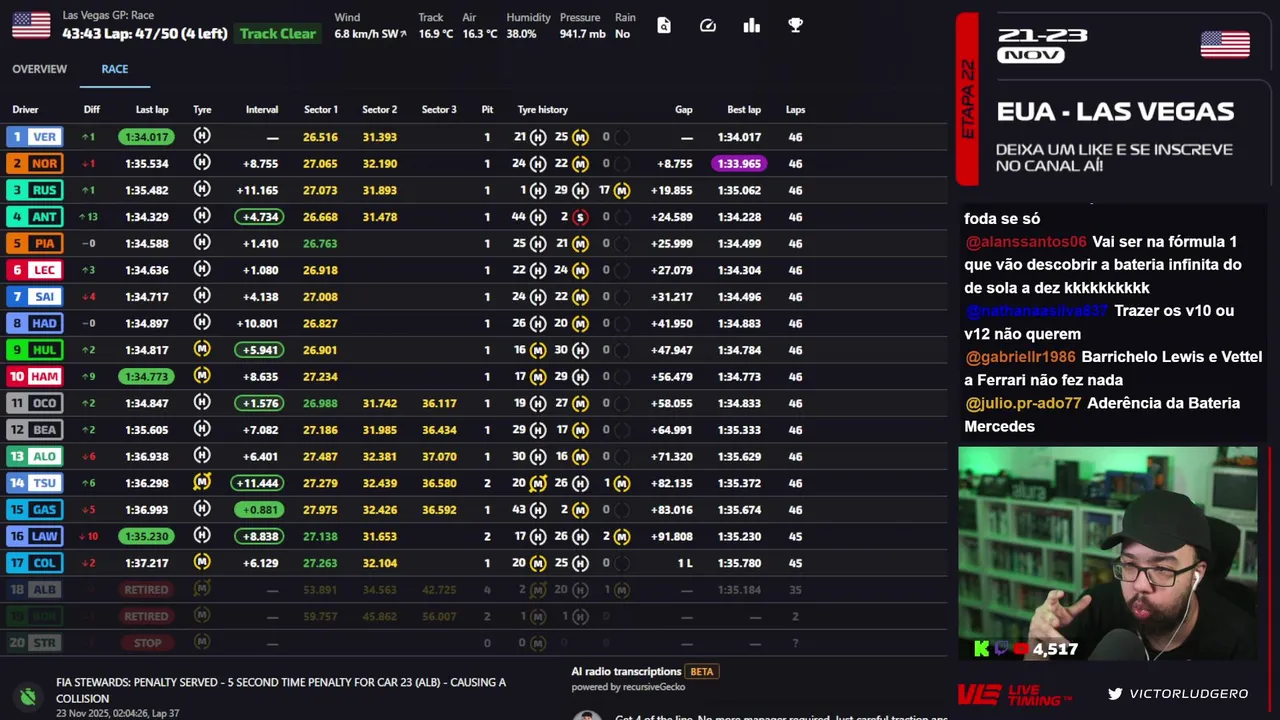Click the Twitter bird icon beside VICTORLUDGERO
Screen dimensions: 1280x720
(x=1115, y=693)
